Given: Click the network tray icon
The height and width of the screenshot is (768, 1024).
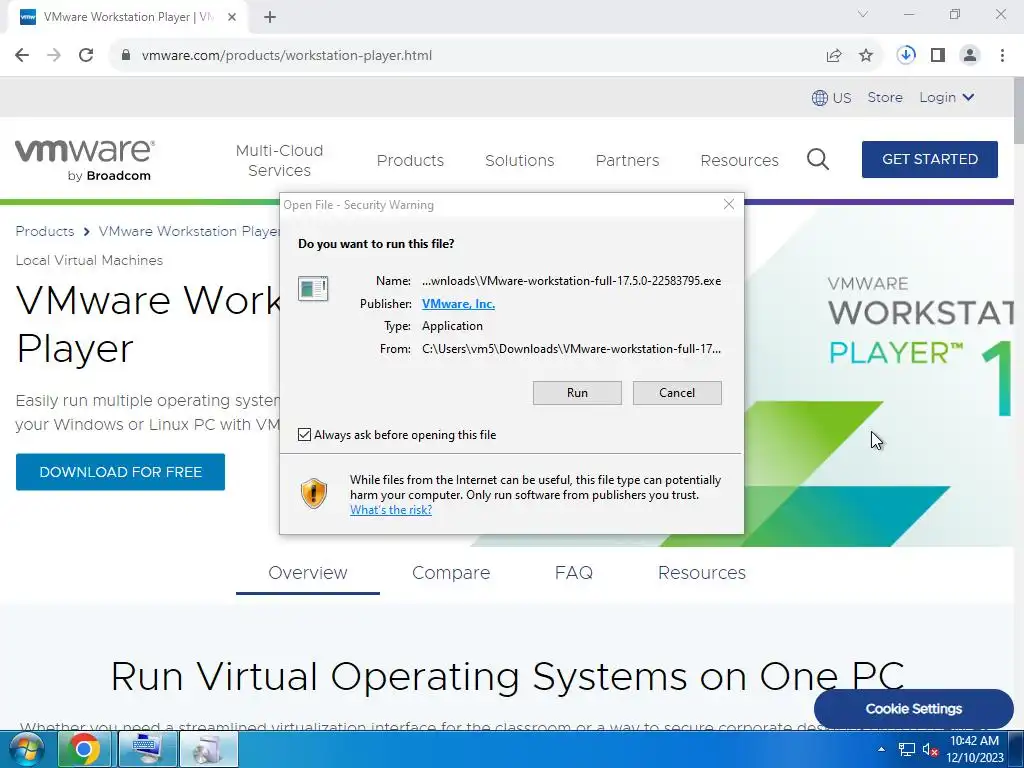Looking at the screenshot, I should [x=906, y=750].
